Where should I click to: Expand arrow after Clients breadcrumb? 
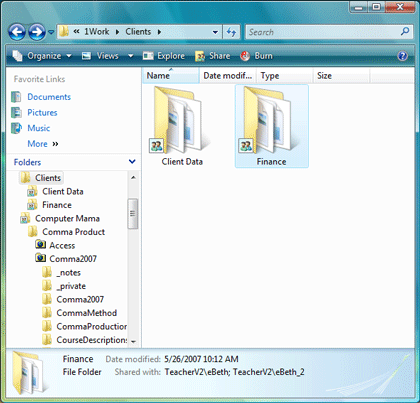click(159, 32)
